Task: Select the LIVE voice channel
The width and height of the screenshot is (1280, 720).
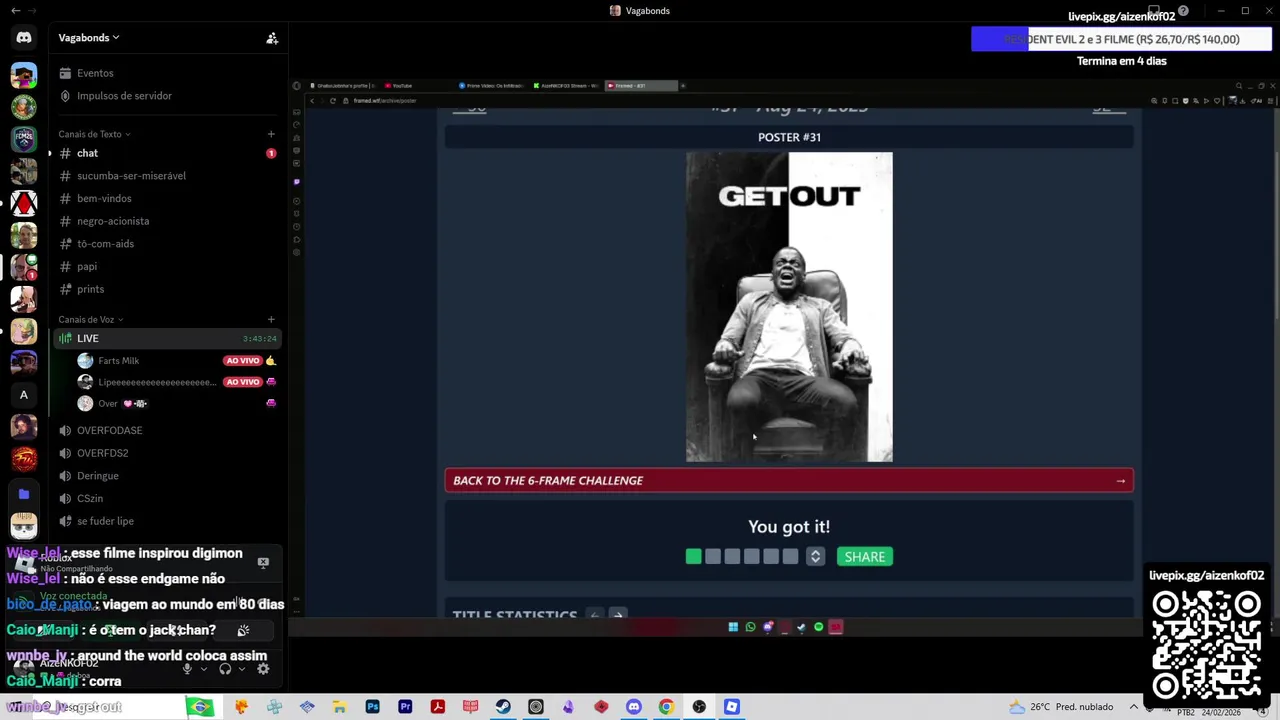Action: click(x=166, y=339)
